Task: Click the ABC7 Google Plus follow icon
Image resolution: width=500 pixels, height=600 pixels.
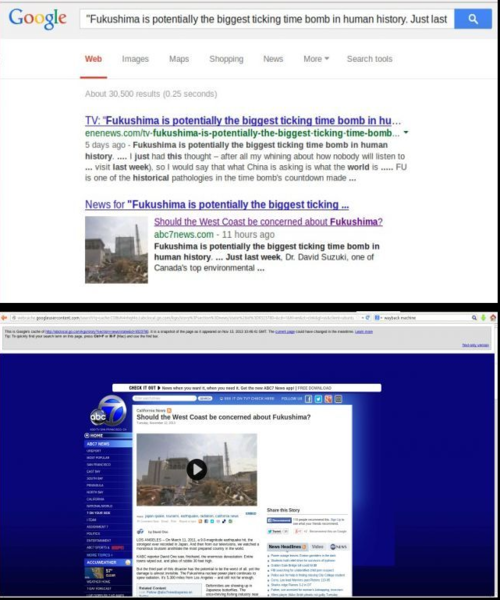Action: click(328, 399)
